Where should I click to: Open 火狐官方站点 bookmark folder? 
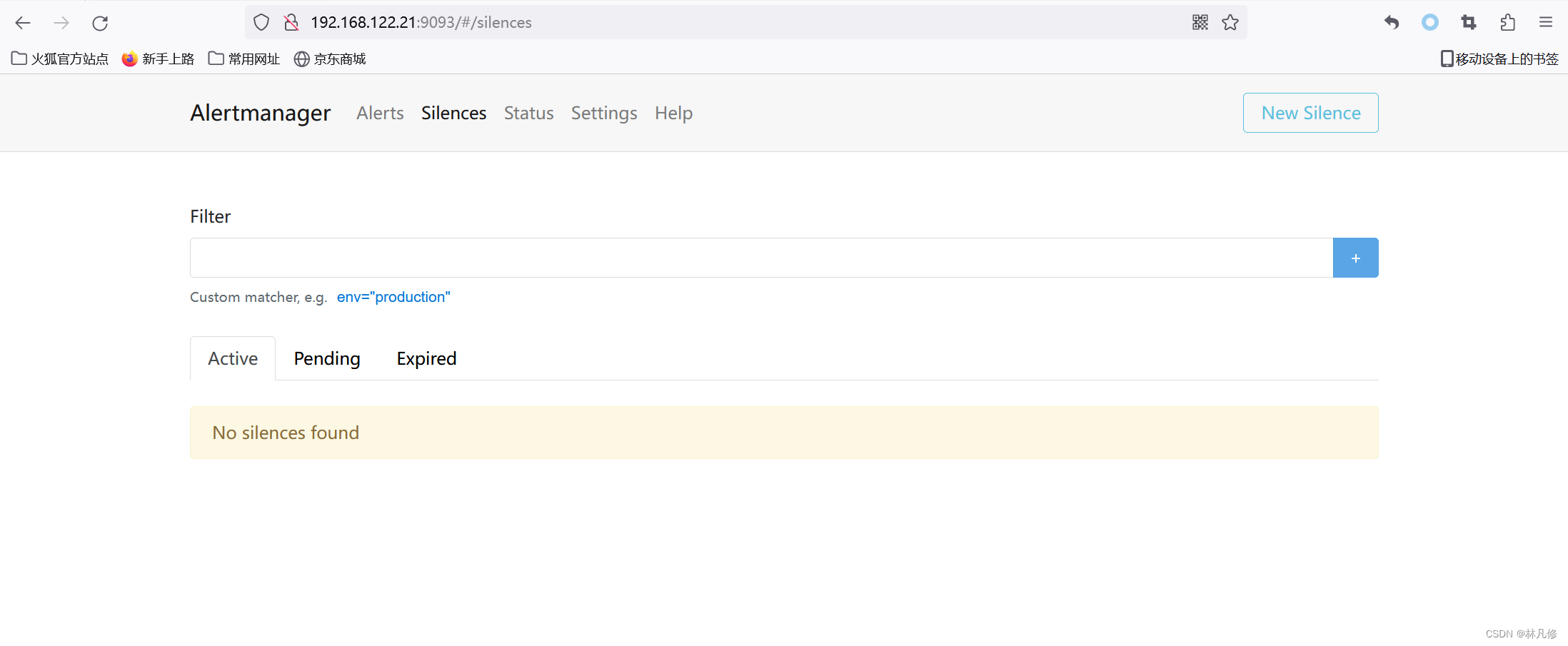(60, 59)
